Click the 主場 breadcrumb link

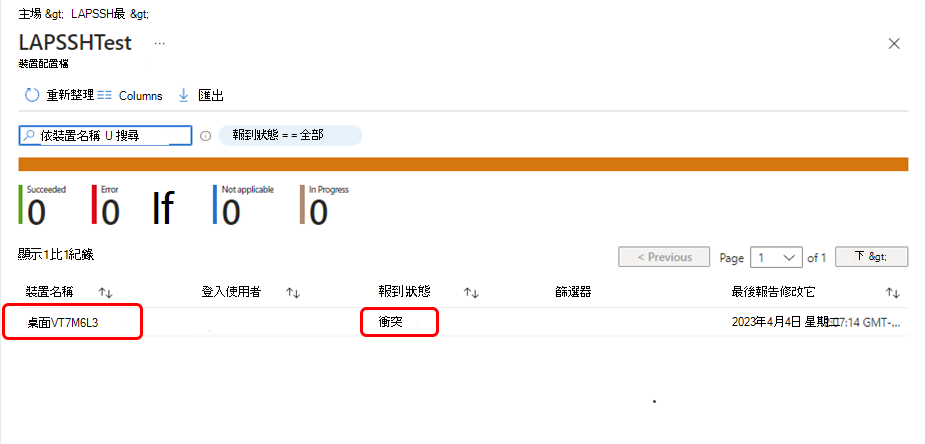coord(30,14)
